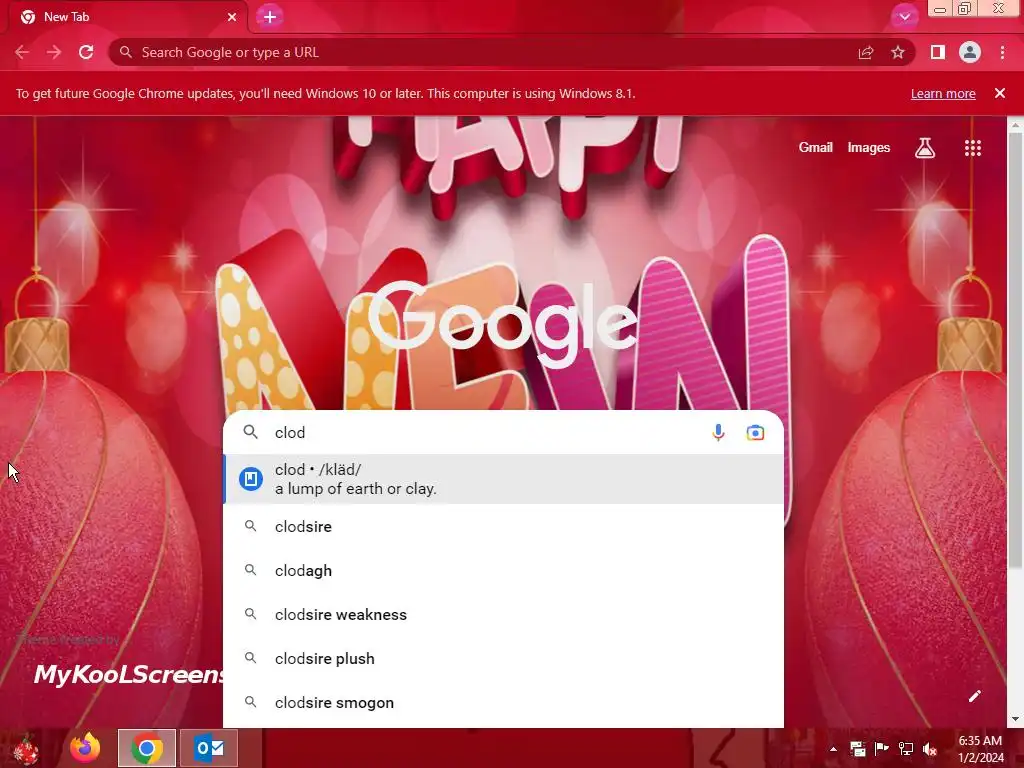Open the network tray icon

coord(906,749)
